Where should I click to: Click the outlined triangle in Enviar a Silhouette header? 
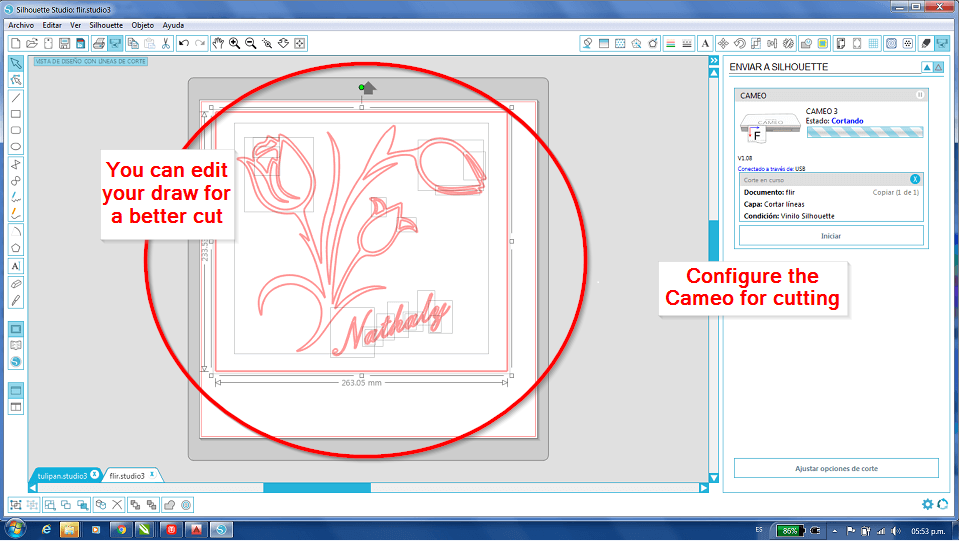[938, 67]
